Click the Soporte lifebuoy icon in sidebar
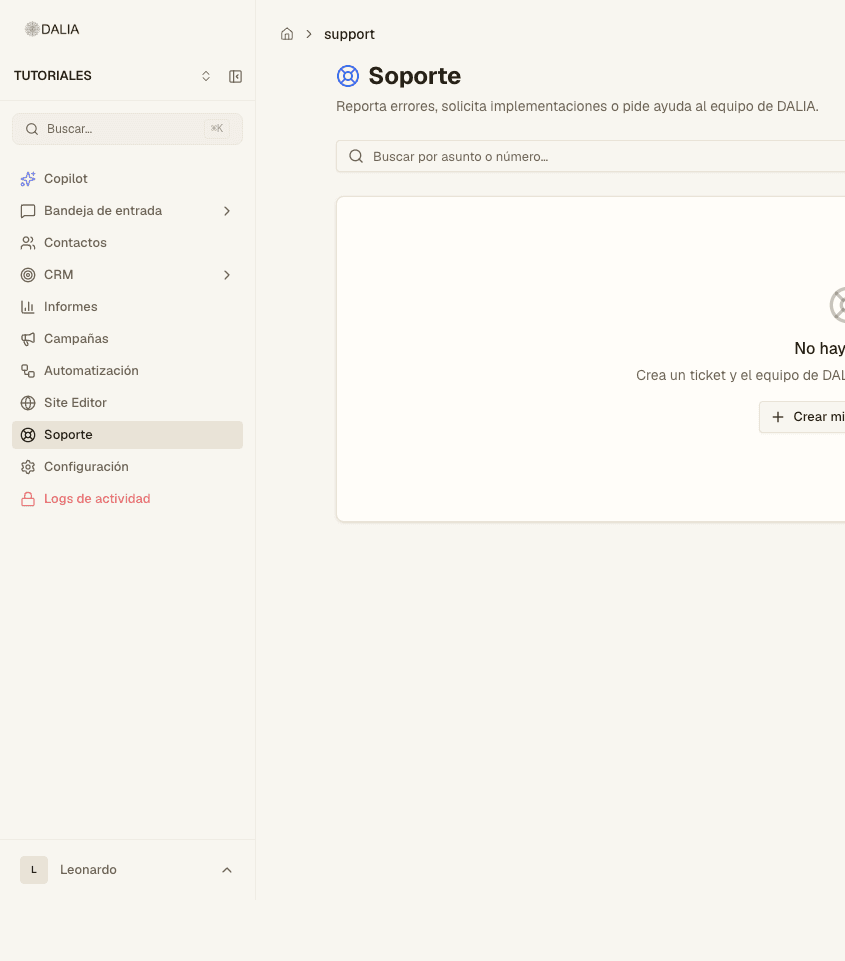The height and width of the screenshot is (961, 845). tap(28, 435)
